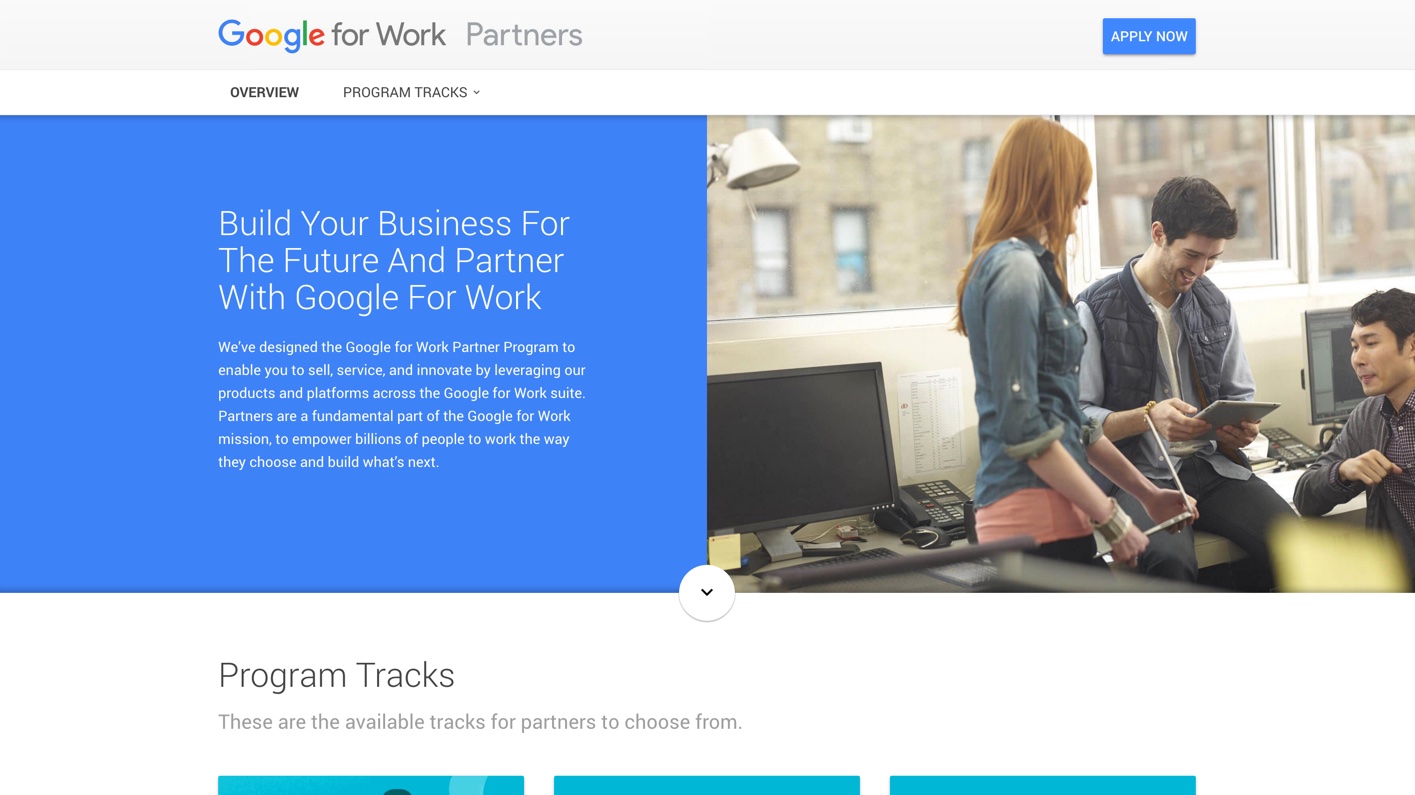Click the colorful 'Google' word in the logo
Viewport: 1415px width, 795px height.
tap(271, 36)
